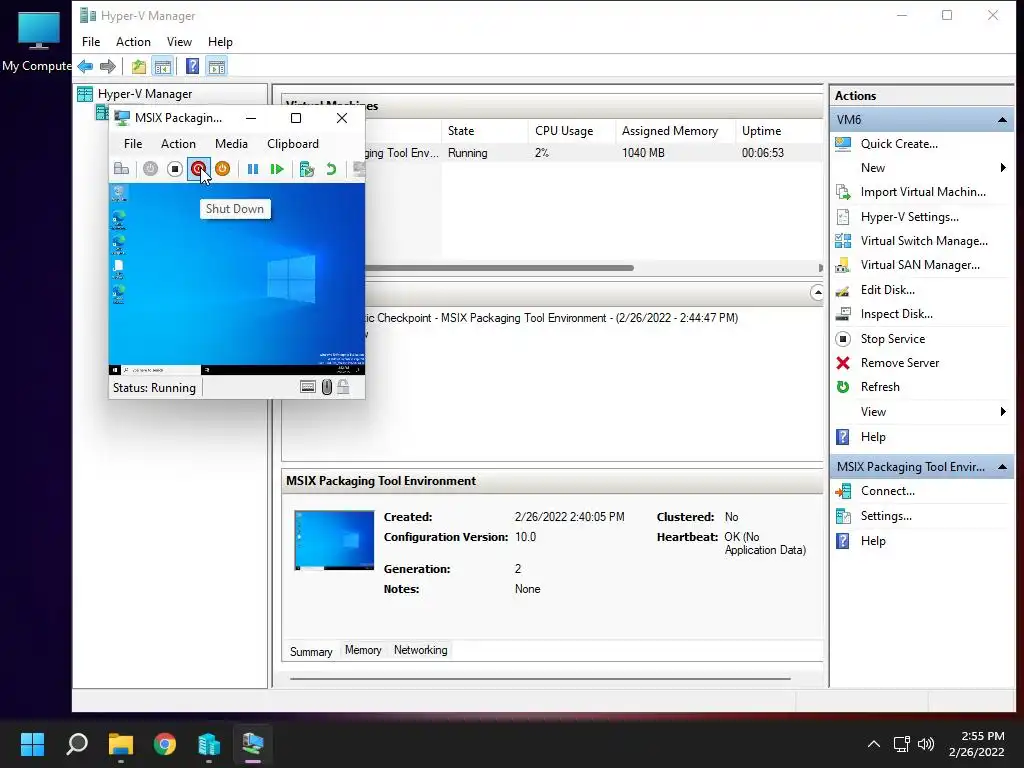Image resolution: width=1024 pixels, height=768 pixels.
Task: Toggle Show/Hide Action Pane toolbar icon
Action: point(217,66)
